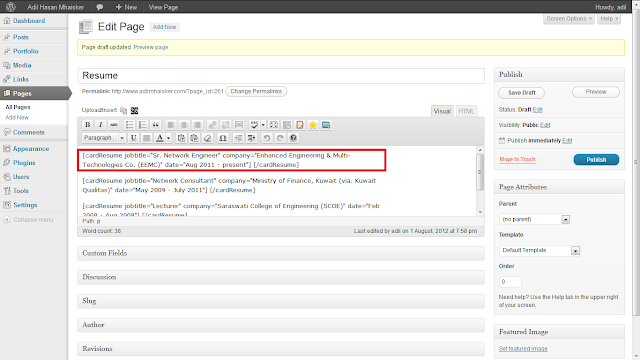
Task: Switch to the HTML editor tab
Action: pyautogui.click(x=466, y=111)
